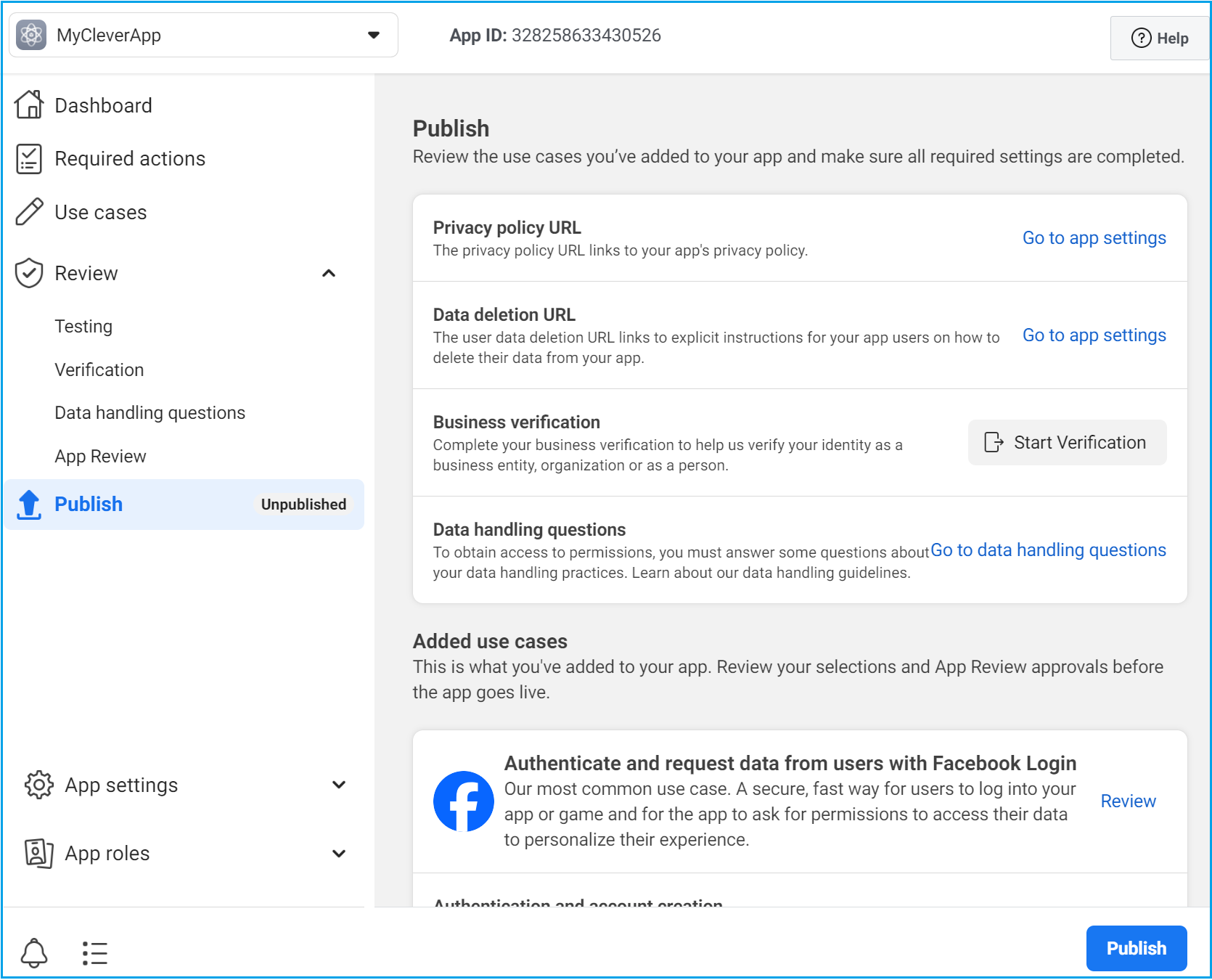
Task: Open App Review in sidebar
Action: pyautogui.click(x=101, y=457)
